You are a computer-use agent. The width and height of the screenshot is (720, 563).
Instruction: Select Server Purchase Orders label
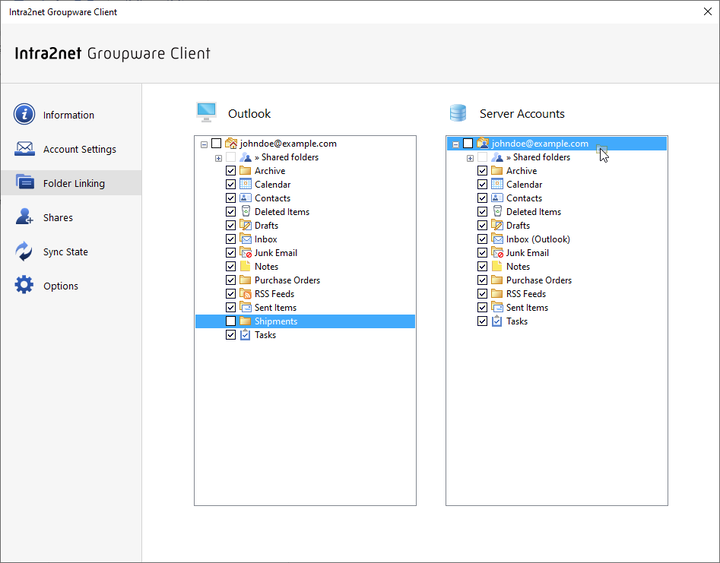tap(539, 280)
